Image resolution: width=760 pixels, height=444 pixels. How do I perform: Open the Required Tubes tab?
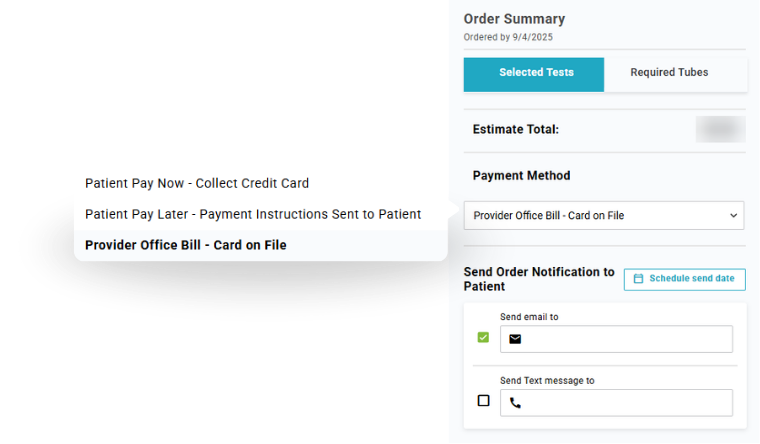point(669,73)
